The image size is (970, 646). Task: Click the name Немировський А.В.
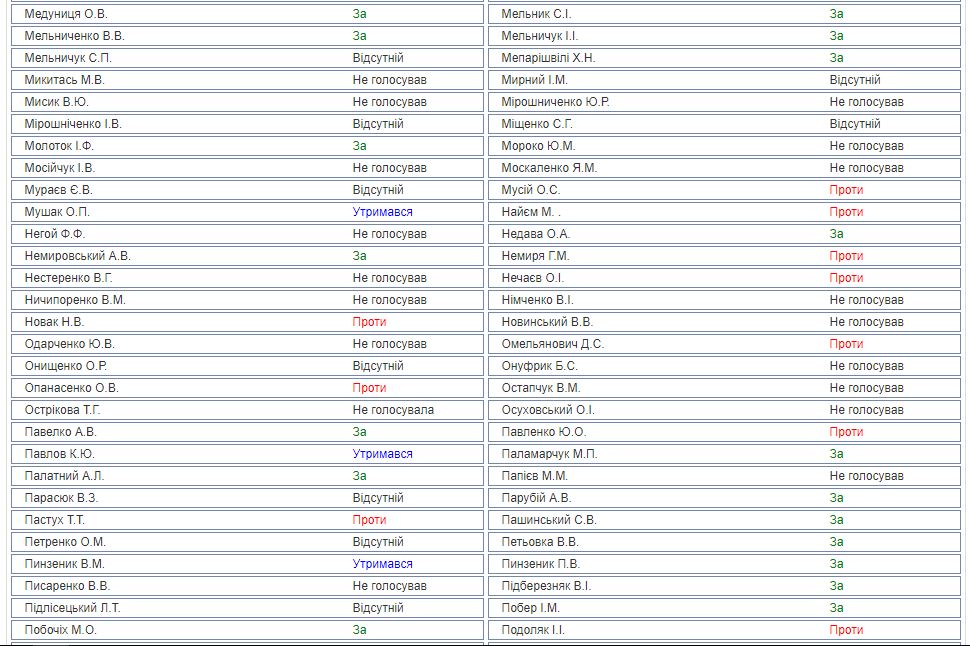click(x=78, y=256)
